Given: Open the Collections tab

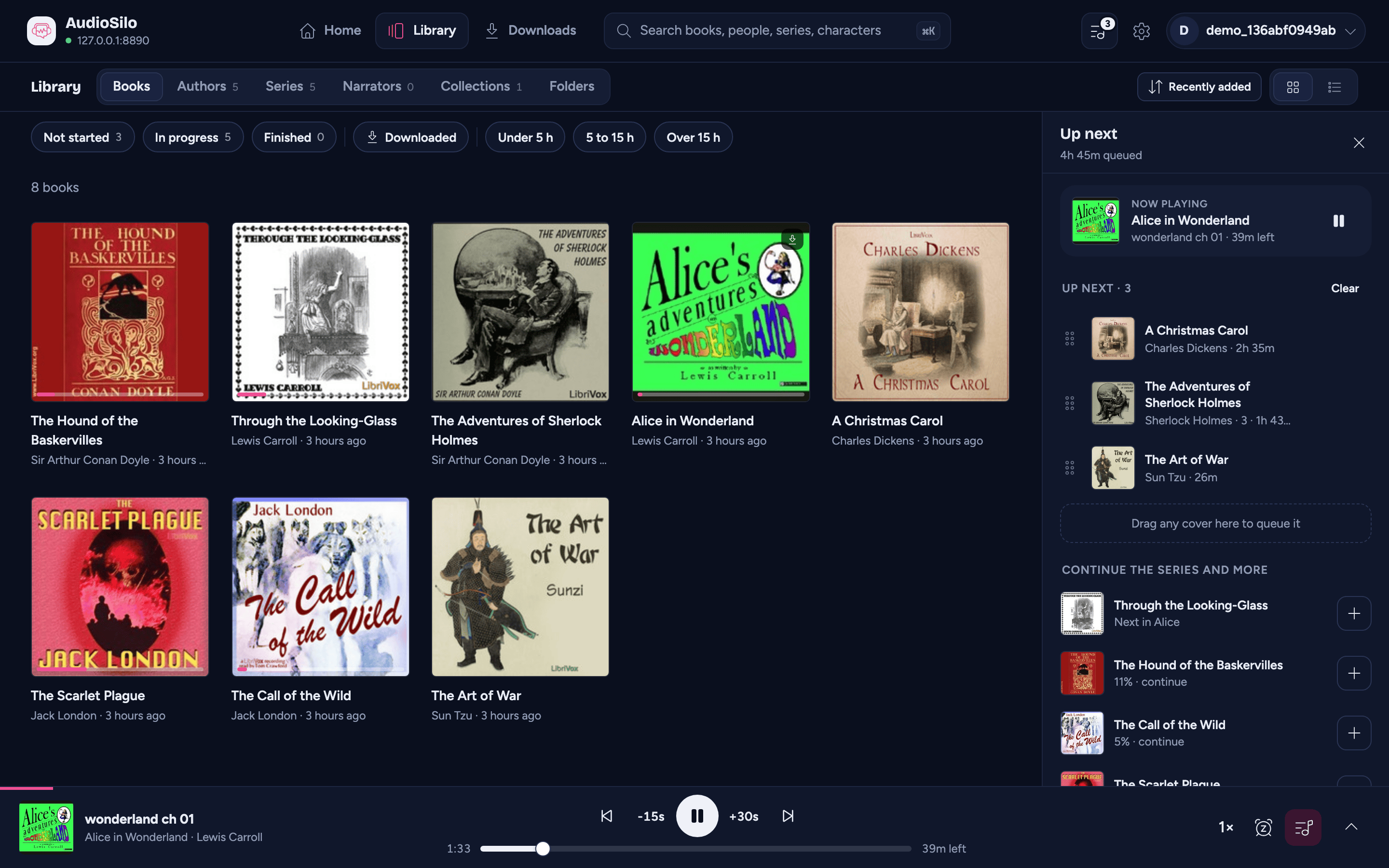Looking at the screenshot, I should 481,87.
